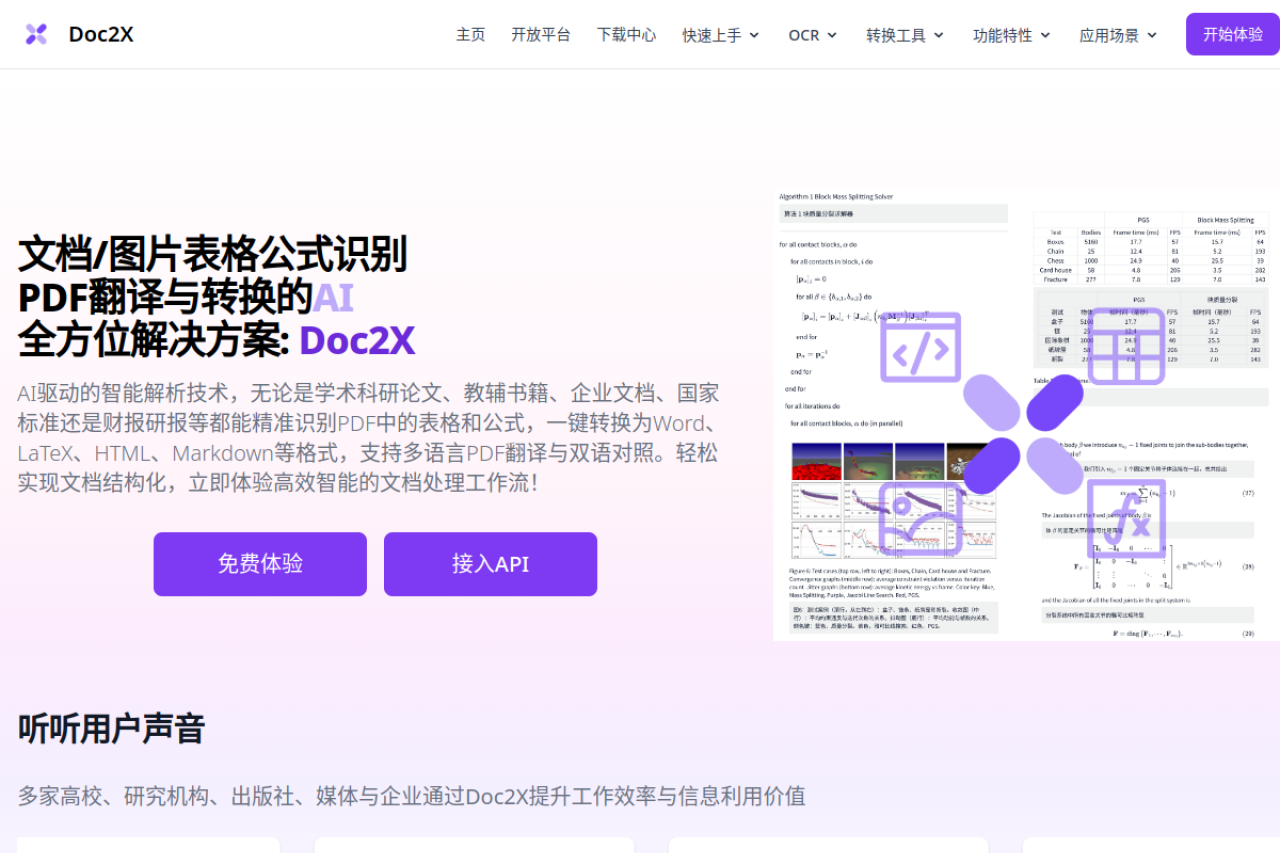Screen dimensions: 1280x853
Task: Open the 应用场景 dropdown
Action: click(1118, 35)
